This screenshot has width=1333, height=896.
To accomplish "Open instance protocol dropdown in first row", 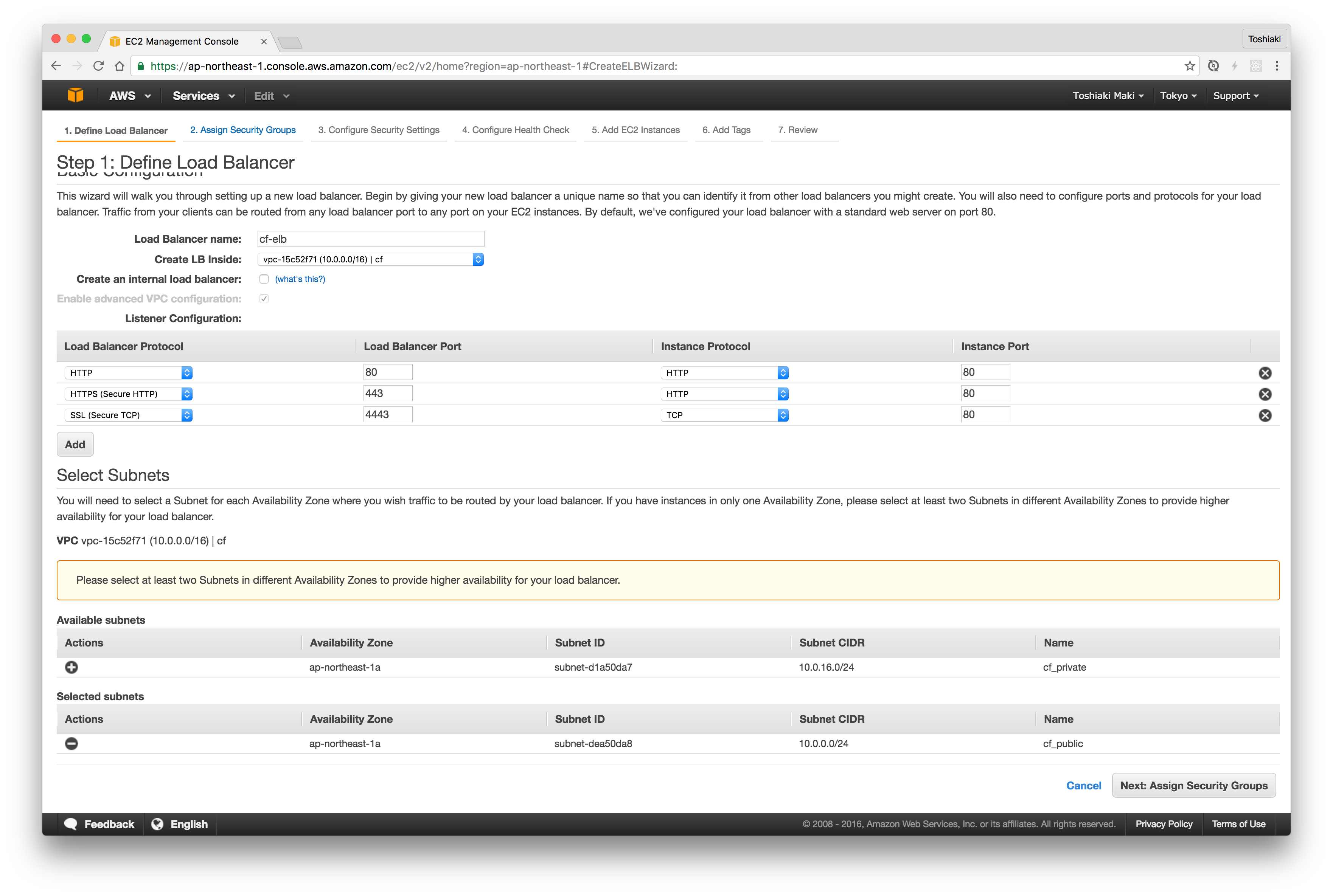I will (x=725, y=372).
